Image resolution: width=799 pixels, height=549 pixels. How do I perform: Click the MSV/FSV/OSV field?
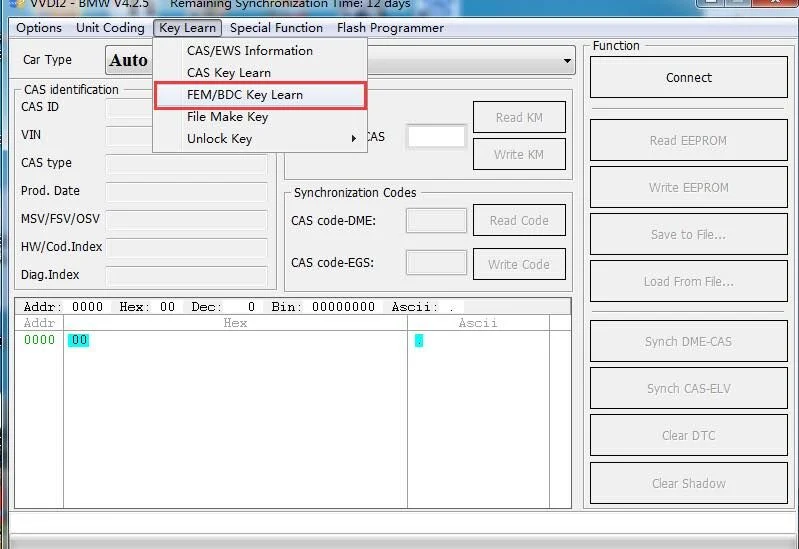click(x=187, y=219)
